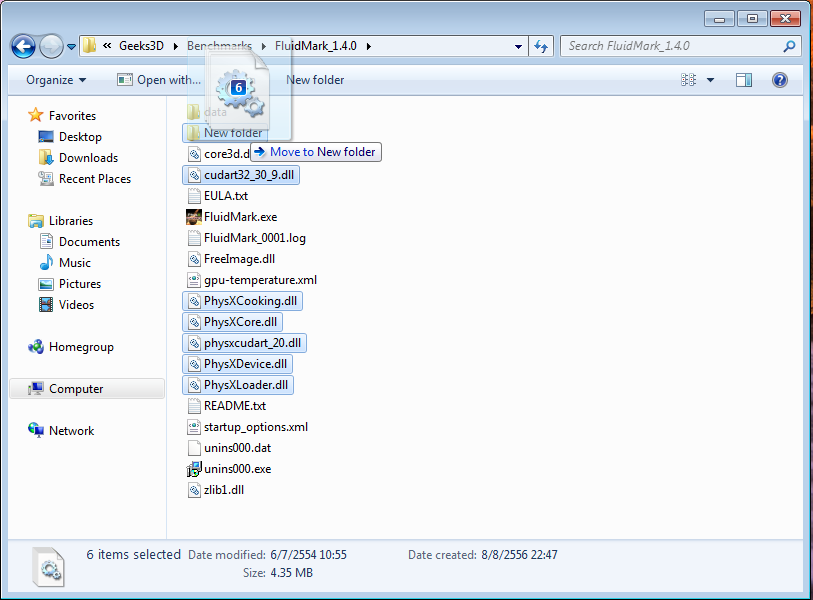
Task: Click the FluidMark.exe application icon
Action: click(194, 217)
